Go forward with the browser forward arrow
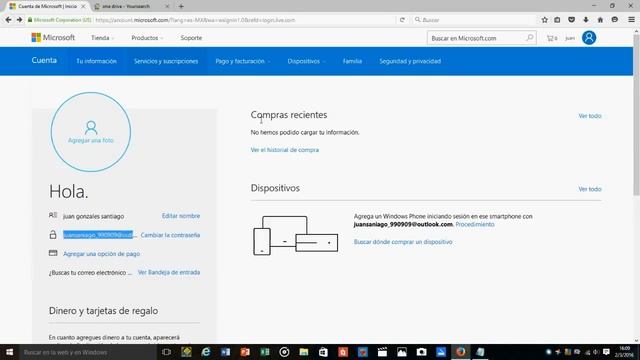 19,20
